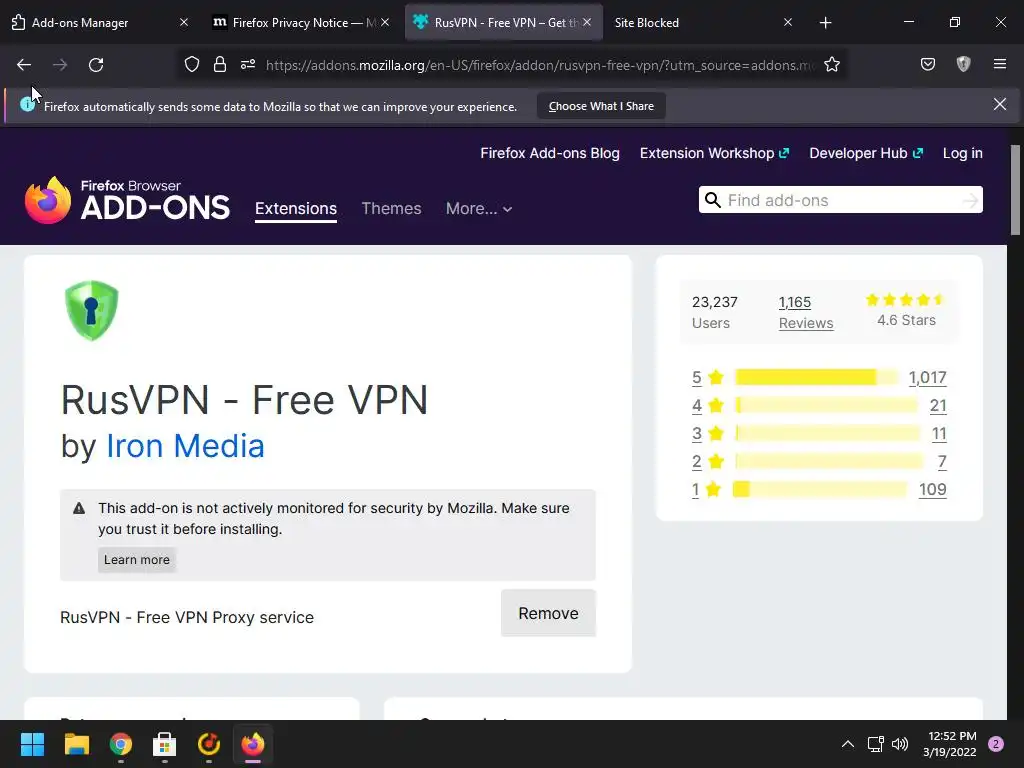Viewport: 1024px width, 768px height.
Task: Open media player app in taskbar
Action: point(208,744)
